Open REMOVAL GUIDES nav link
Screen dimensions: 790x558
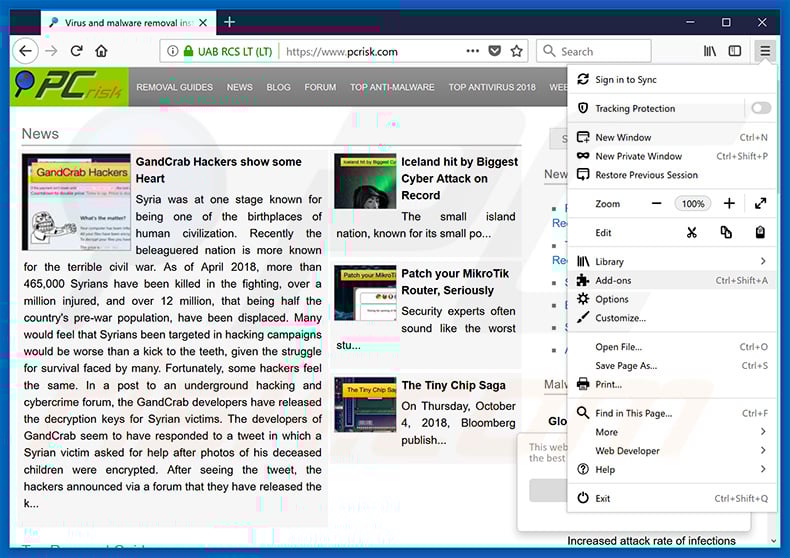coord(174,87)
